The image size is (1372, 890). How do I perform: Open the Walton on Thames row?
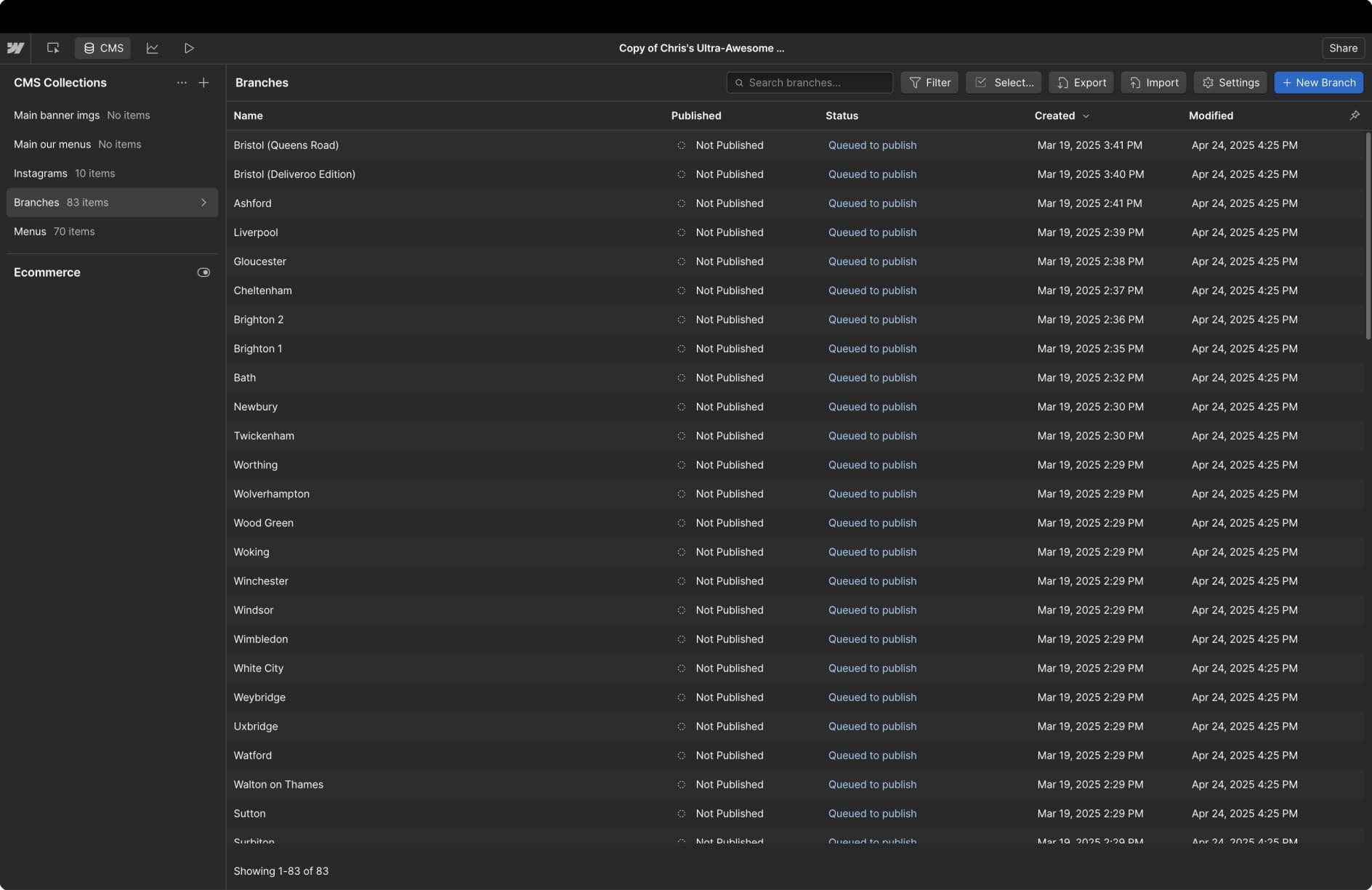pyautogui.click(x=796, y=785)
